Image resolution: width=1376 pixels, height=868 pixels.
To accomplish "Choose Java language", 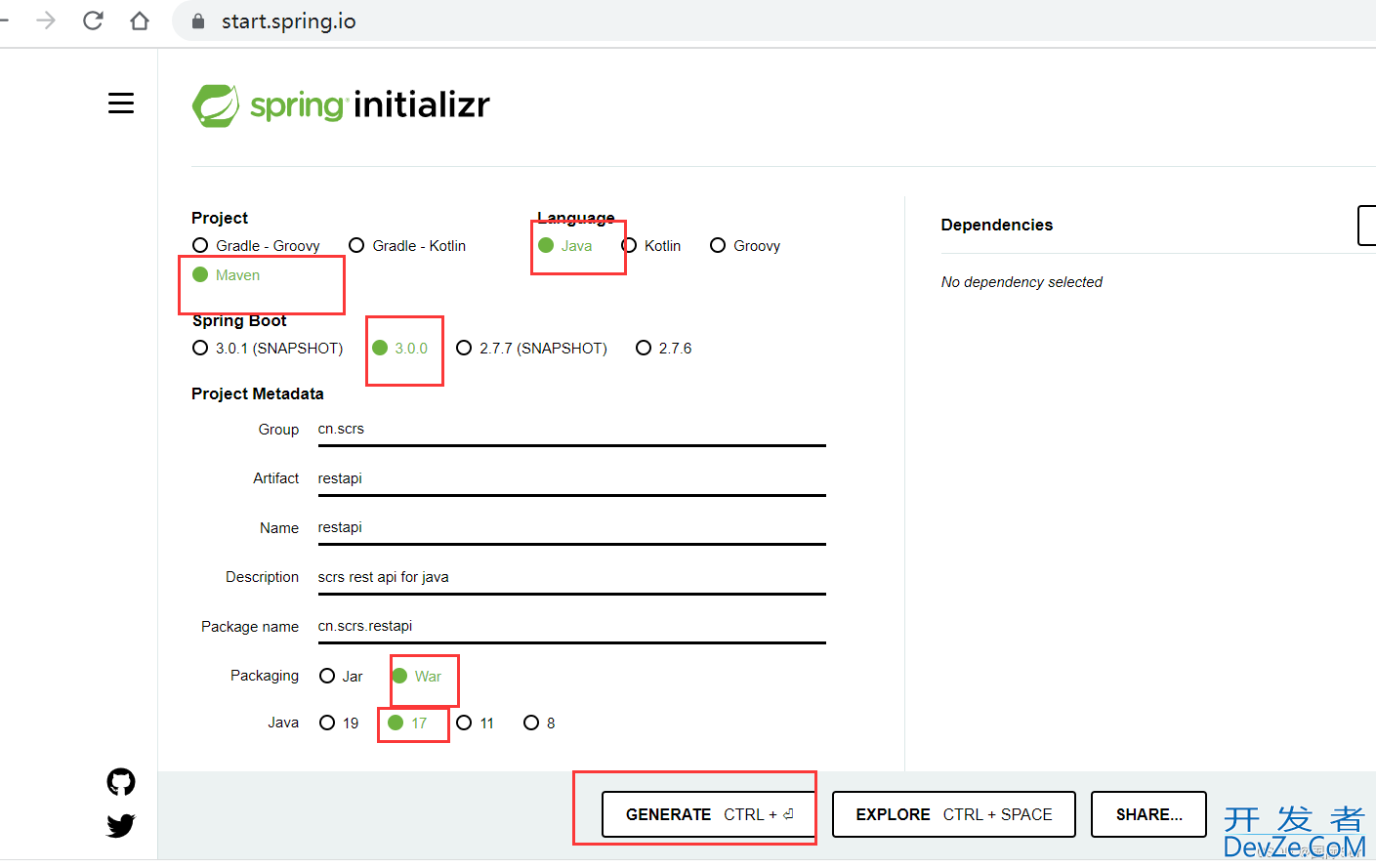I will pos(565,246).
